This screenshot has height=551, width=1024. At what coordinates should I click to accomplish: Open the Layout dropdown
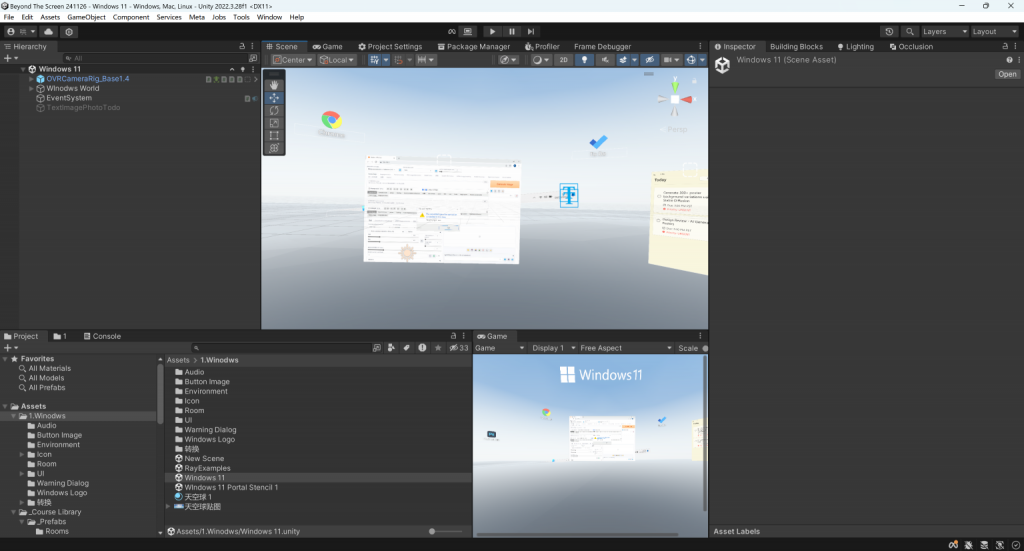pyautogui.click(x=995, y=31)
